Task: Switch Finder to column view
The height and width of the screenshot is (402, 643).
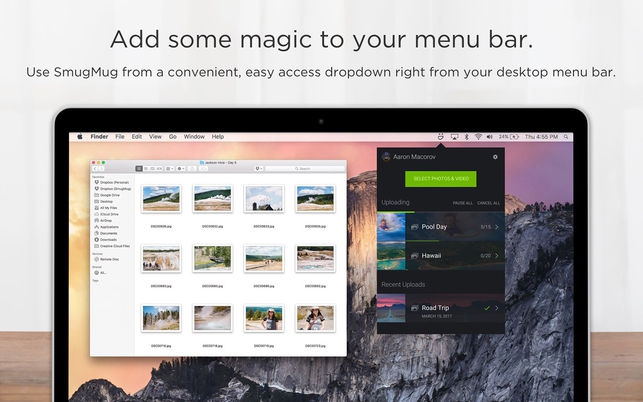Action: tap(153, 169)
